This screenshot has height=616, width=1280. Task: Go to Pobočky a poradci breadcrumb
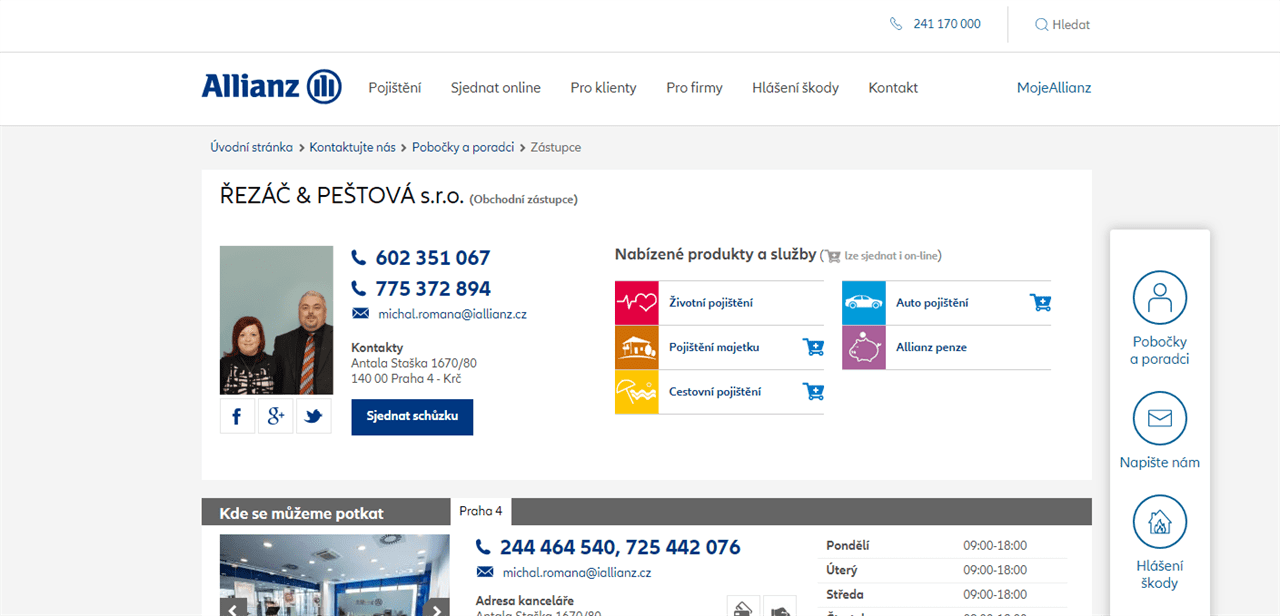tap(463, 147)
